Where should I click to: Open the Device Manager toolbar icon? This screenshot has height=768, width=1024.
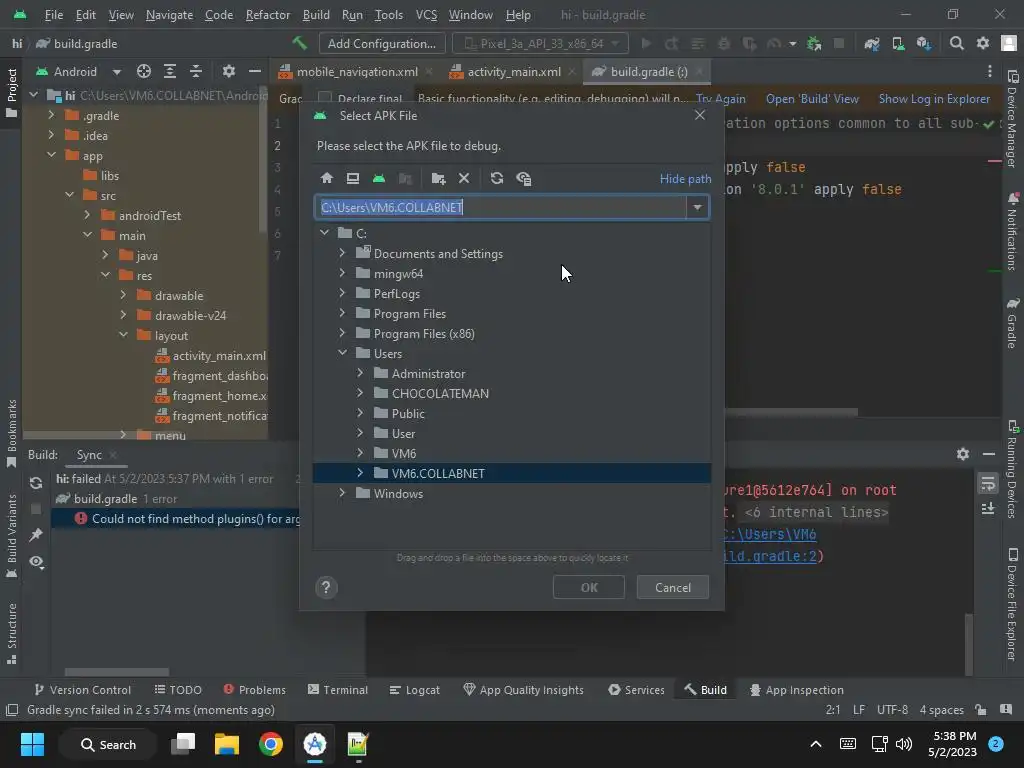[899, 44]
